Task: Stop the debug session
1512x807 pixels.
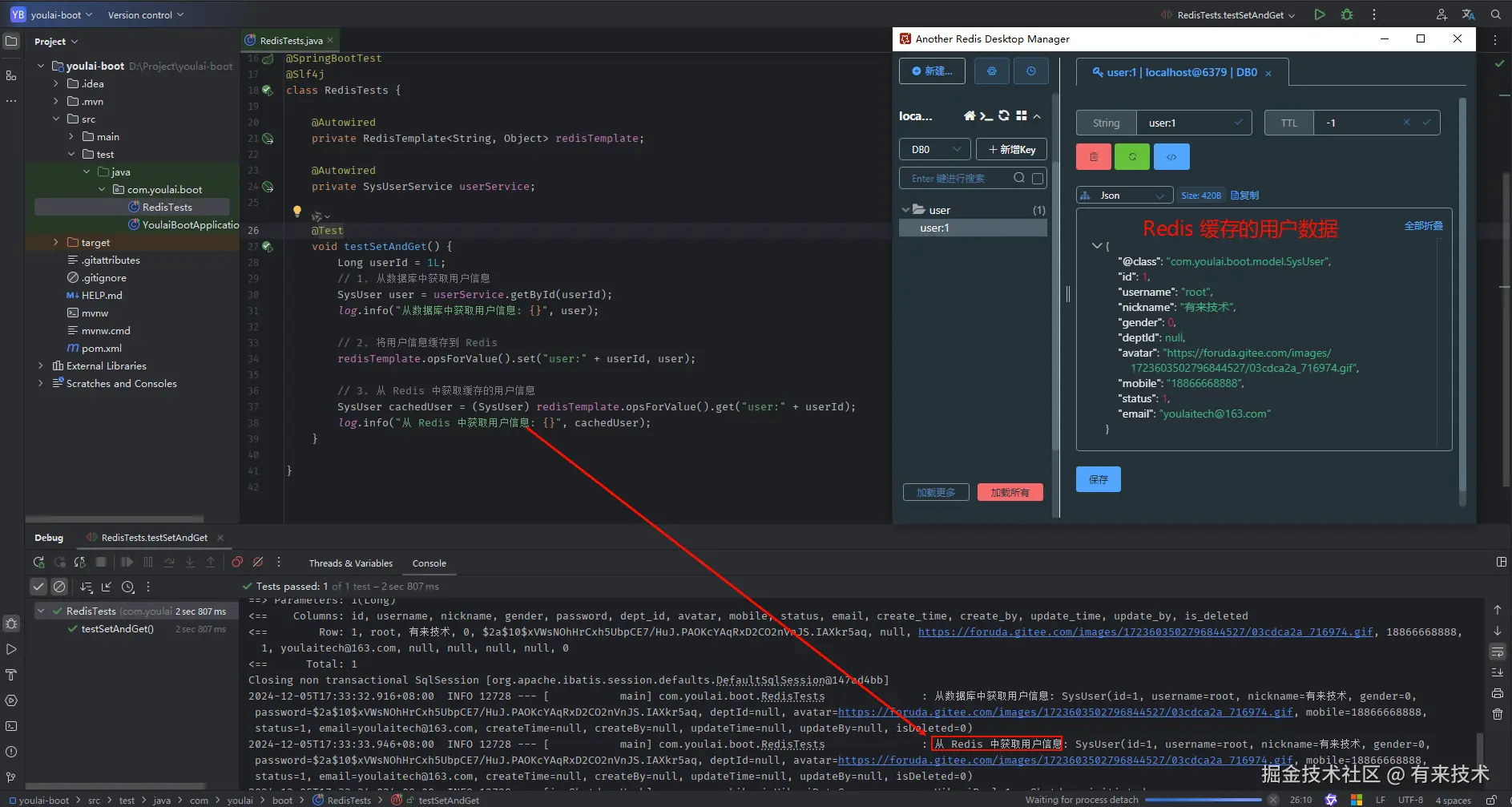Action: pos(101,563)
